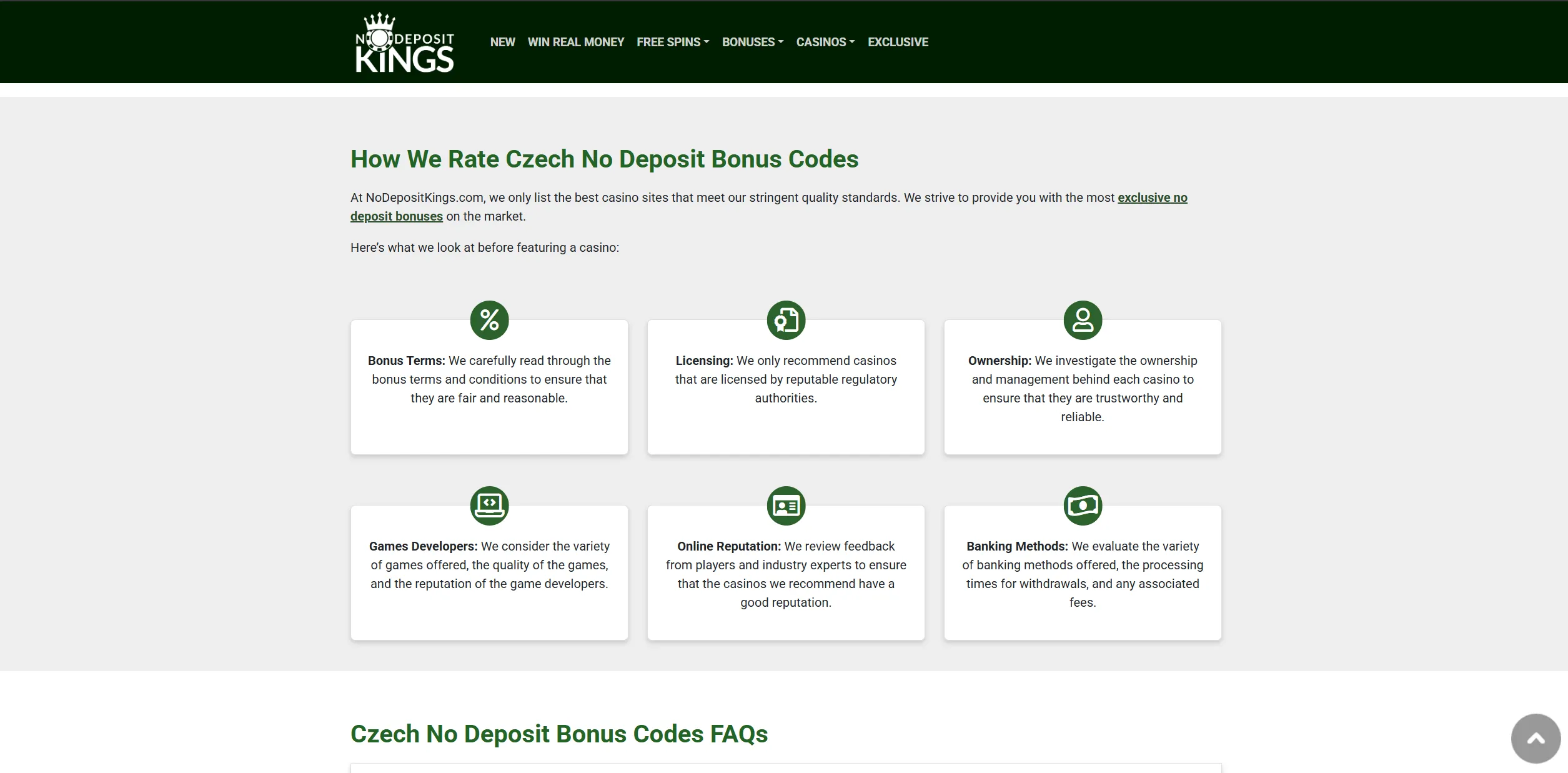Click the 'Bonus Terms:' card text

coord(489,379)
